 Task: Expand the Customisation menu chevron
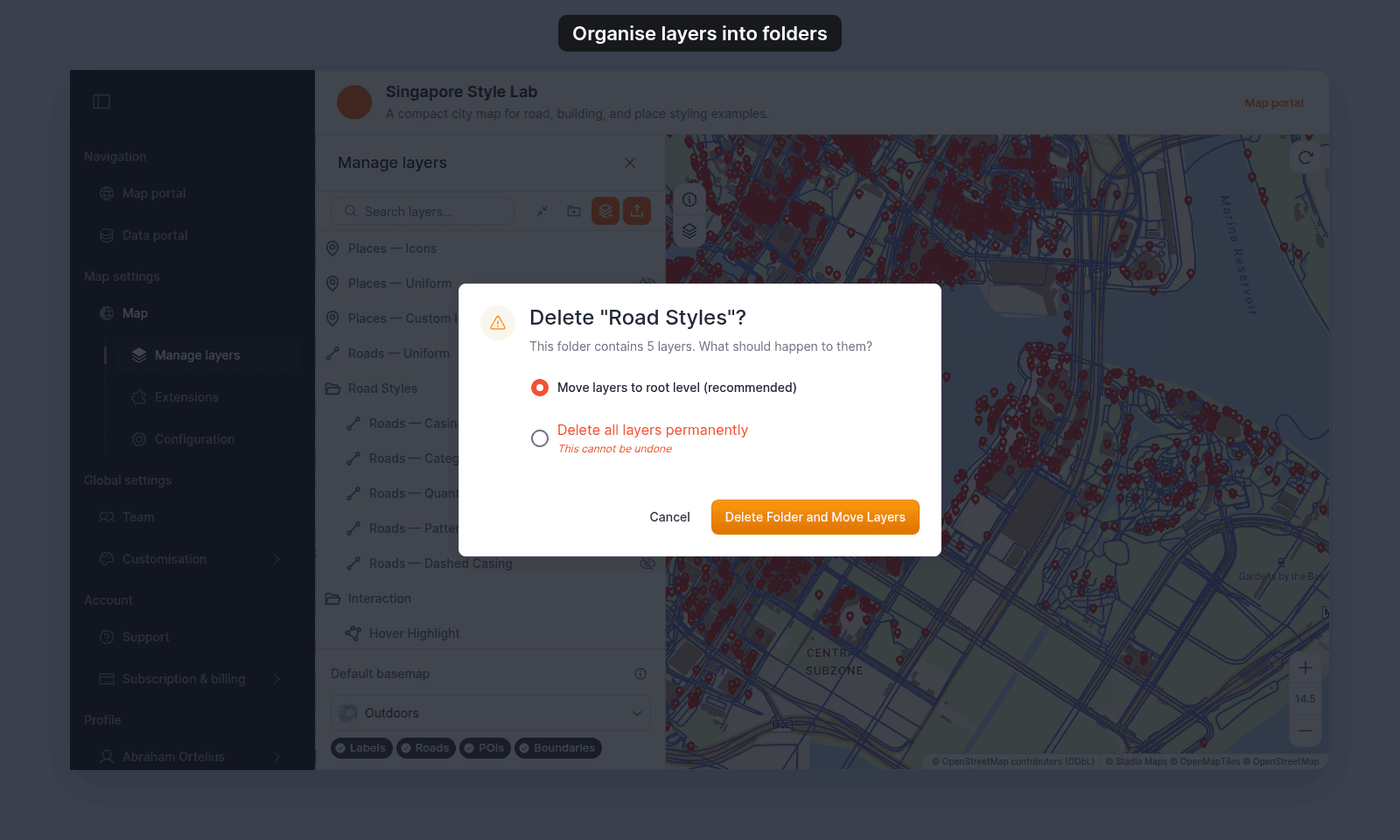coord(277,559)
